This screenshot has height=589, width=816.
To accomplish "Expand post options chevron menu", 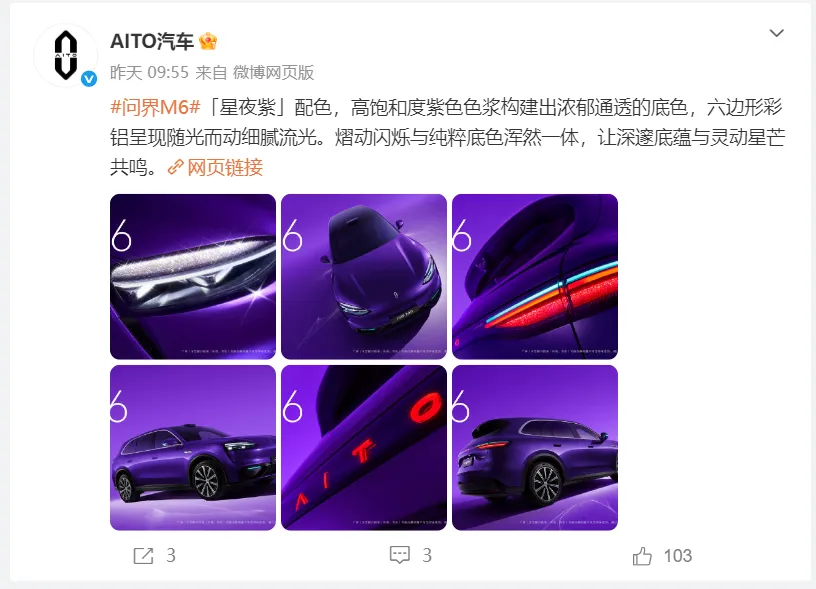I will (776, 33).
